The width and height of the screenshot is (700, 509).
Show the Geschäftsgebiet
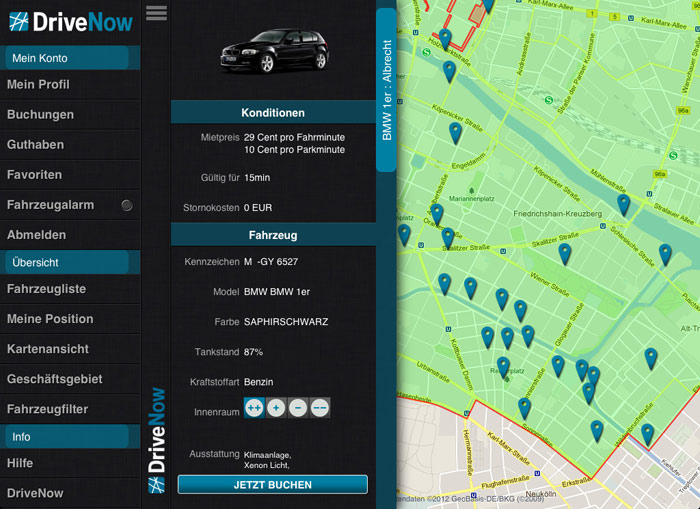[x=70, y=379]
